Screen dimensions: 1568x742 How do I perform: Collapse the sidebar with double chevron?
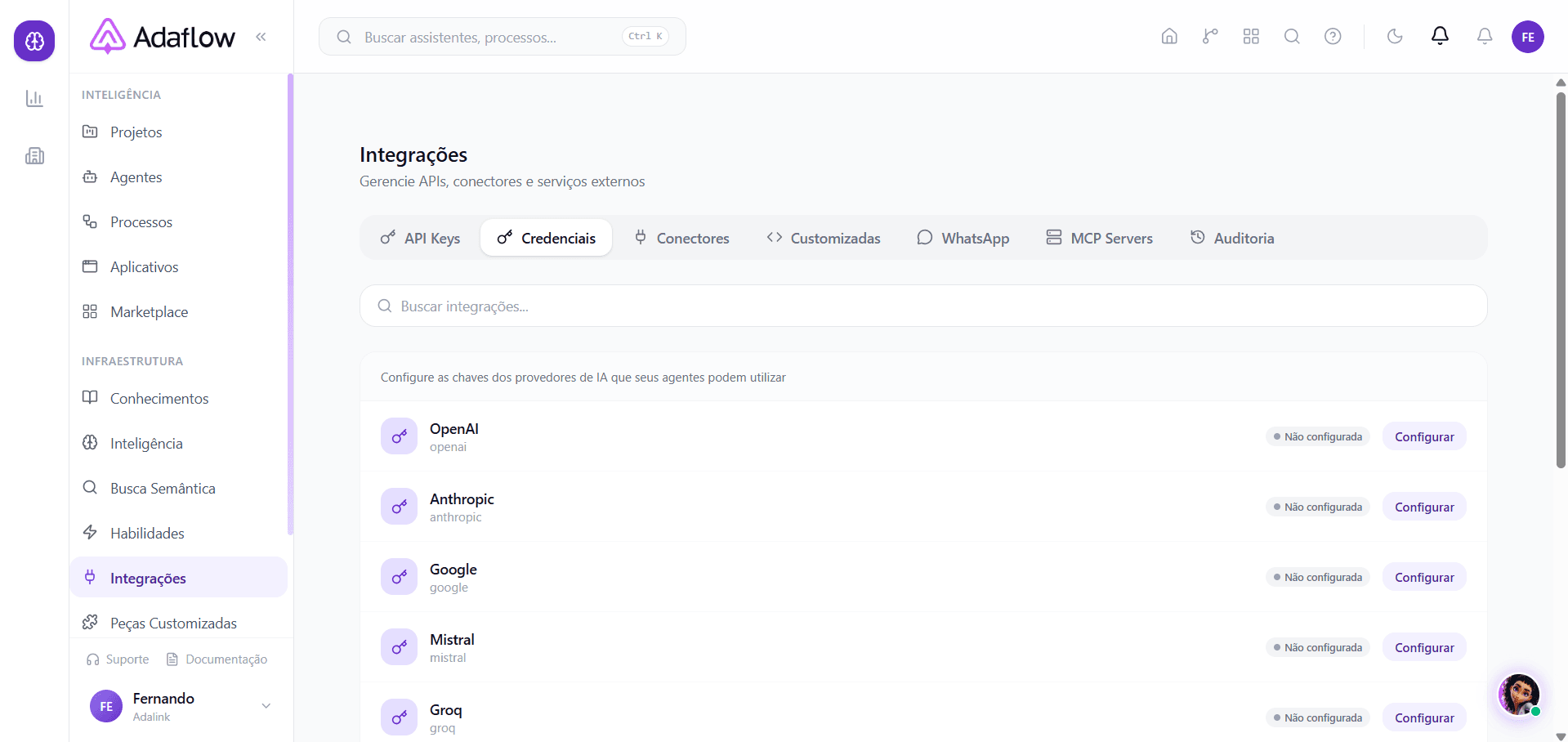[261, 37]
